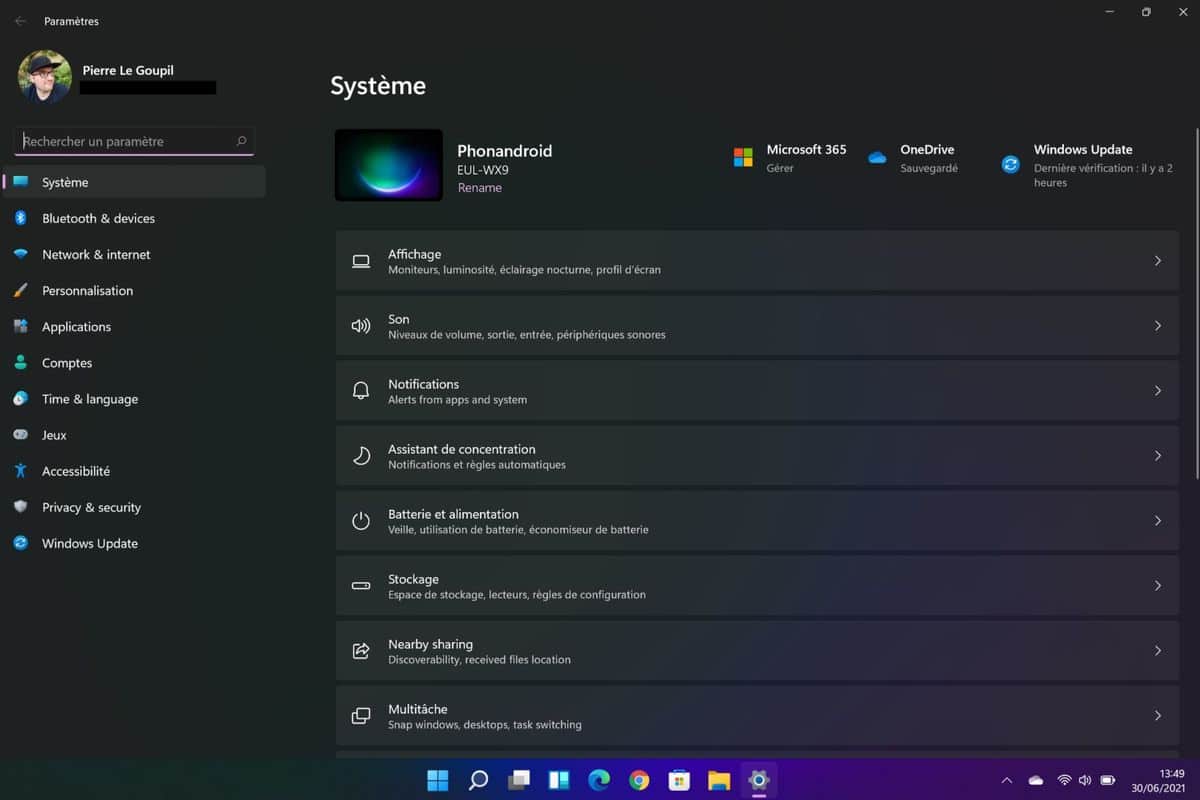Screen dimensions: 1200x800
Task: Click the shield icon for Privacy & security
Action: [x=20, y=507]
